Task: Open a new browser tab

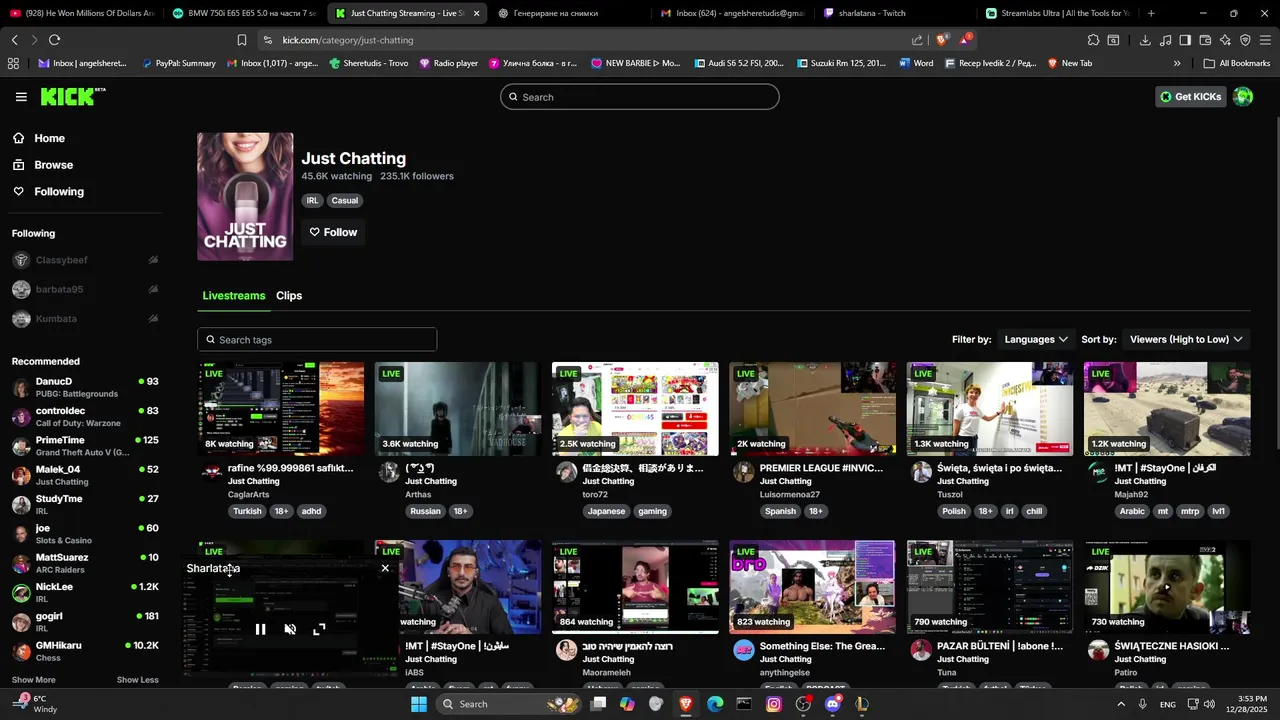Action: [1151, 13]
